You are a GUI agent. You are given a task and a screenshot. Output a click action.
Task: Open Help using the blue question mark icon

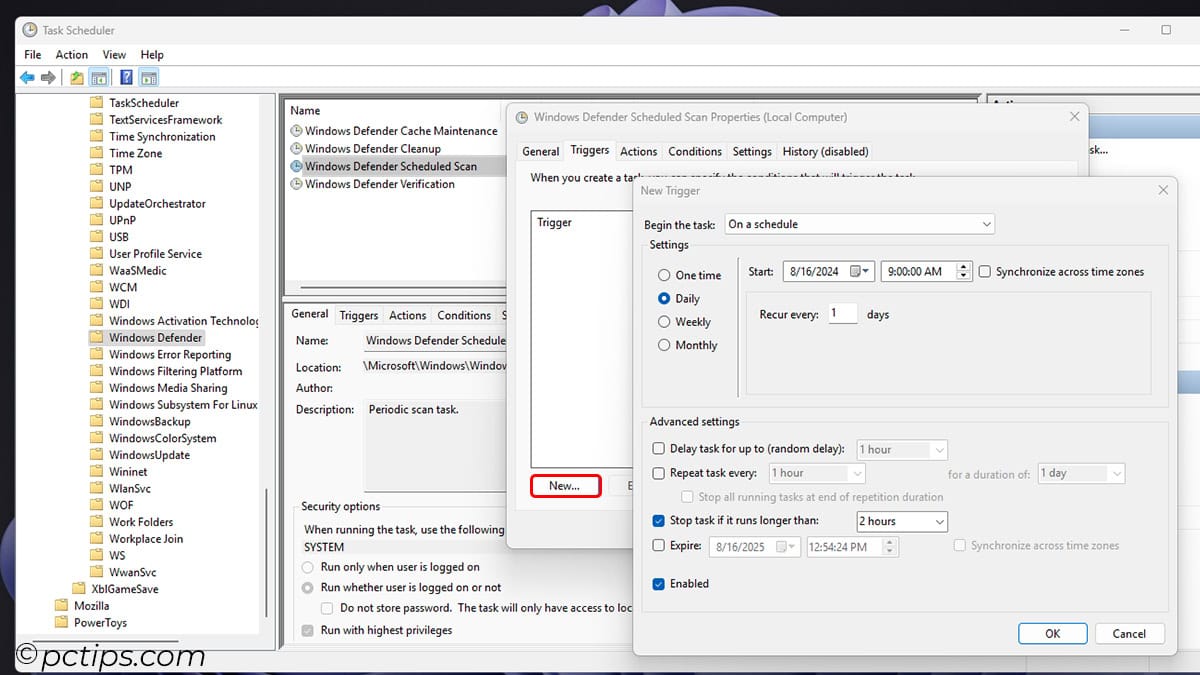pos(126,77)
